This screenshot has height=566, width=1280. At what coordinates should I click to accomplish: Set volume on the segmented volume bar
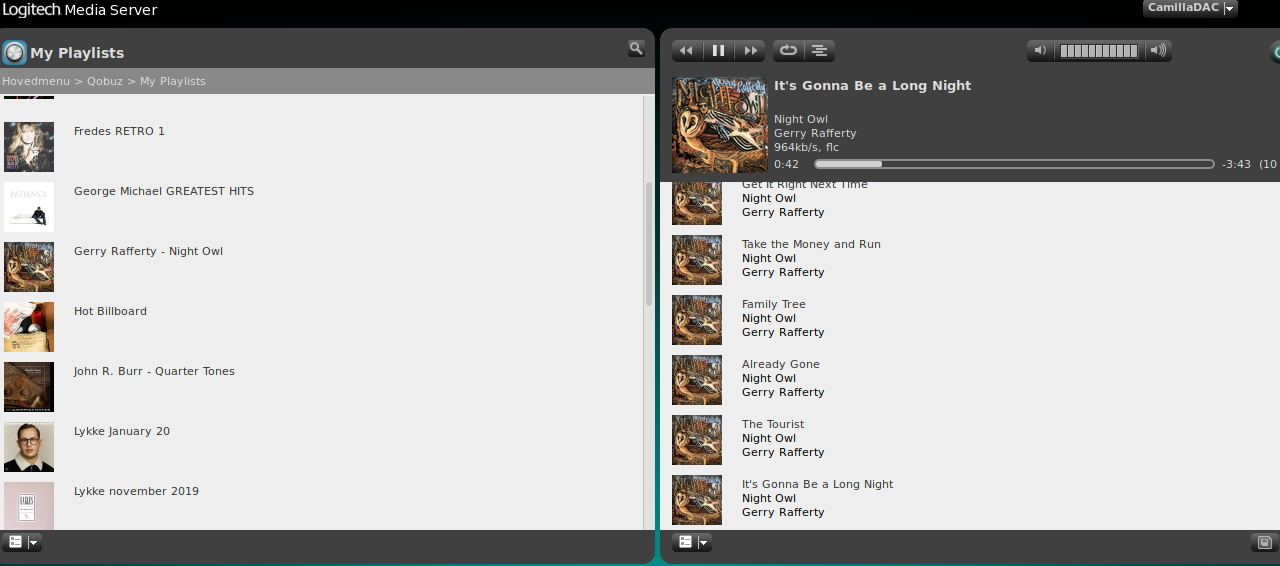pyautogui.click(x=1099, y=51)
